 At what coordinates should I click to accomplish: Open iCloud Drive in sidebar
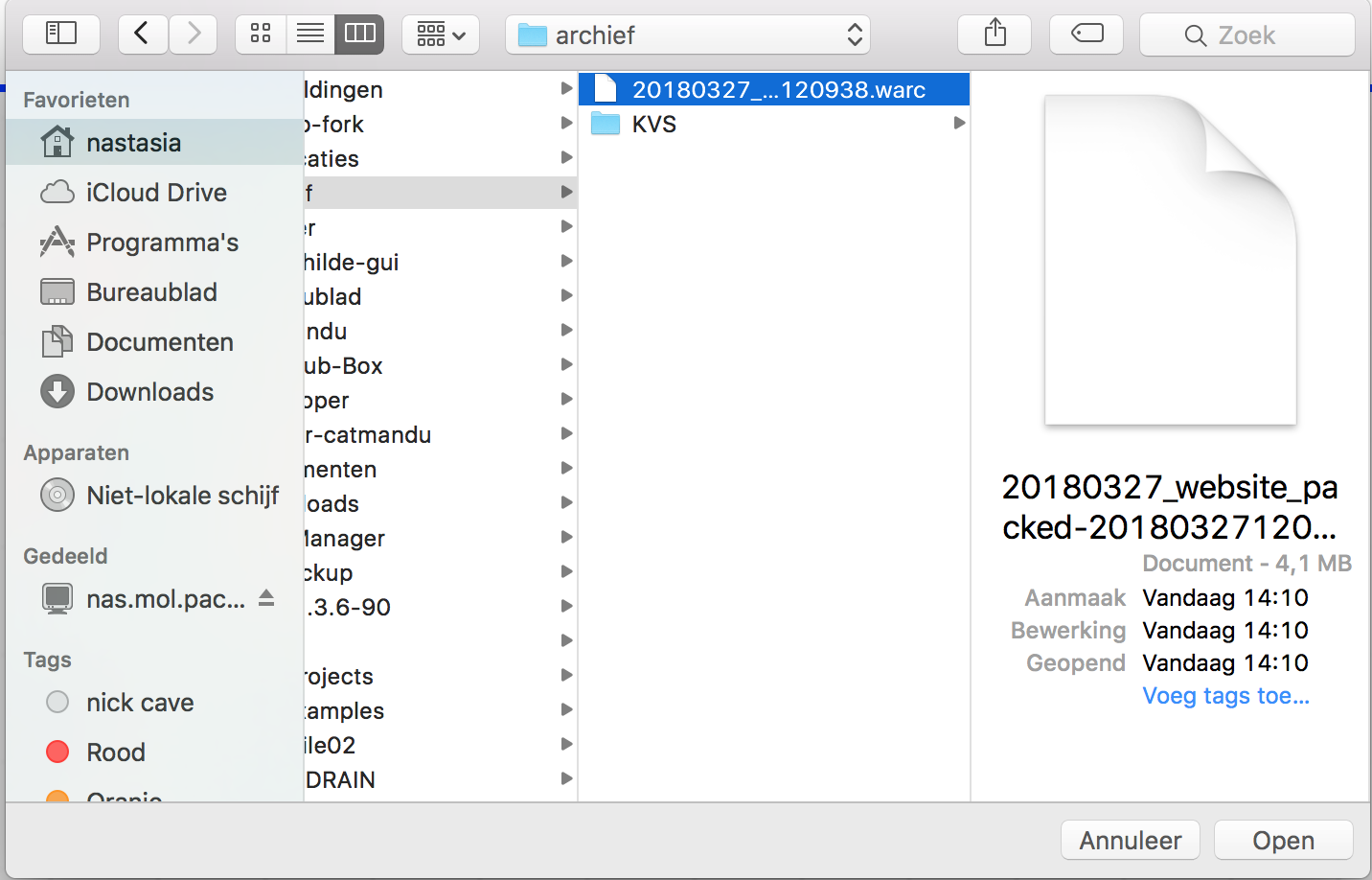(155, 193)
